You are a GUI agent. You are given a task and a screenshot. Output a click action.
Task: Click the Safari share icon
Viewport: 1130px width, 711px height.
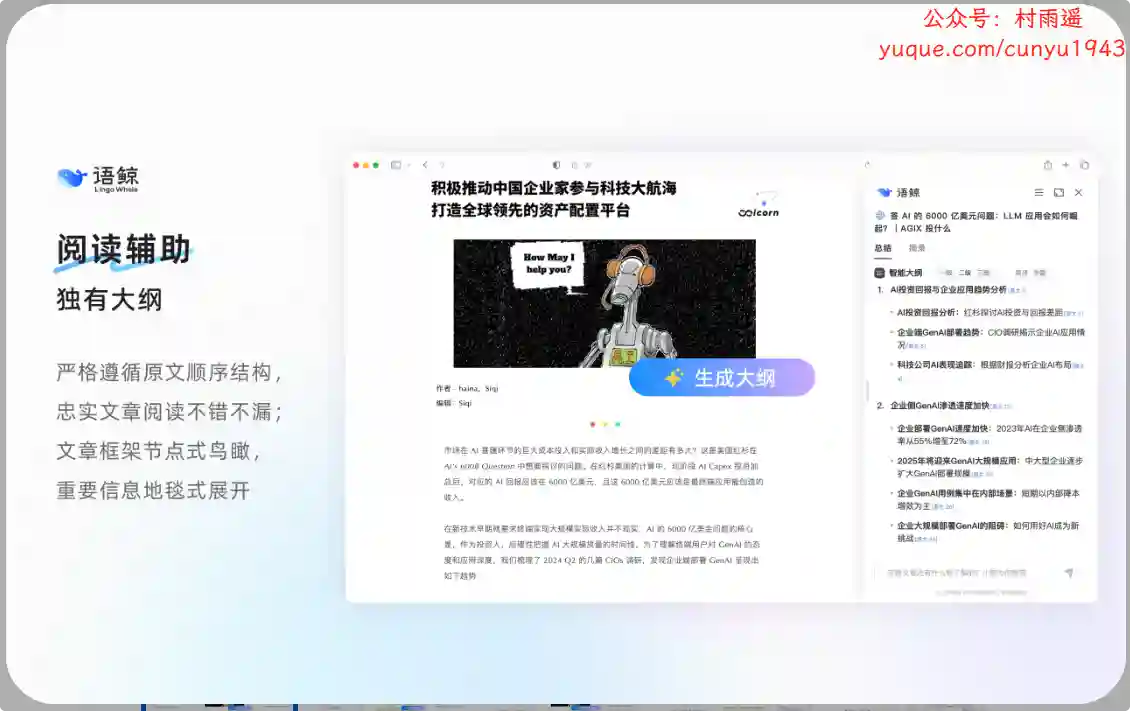[1047, 165]
